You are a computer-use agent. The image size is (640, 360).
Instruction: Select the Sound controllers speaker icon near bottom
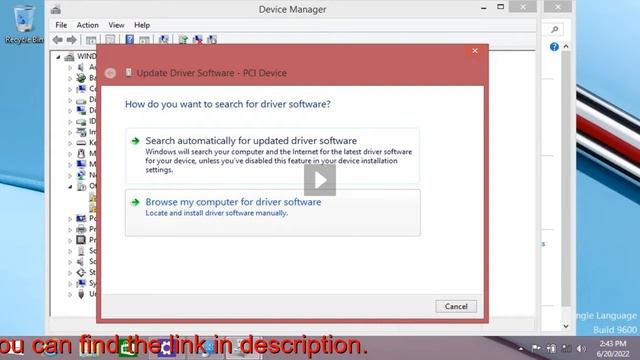point(81,261)
